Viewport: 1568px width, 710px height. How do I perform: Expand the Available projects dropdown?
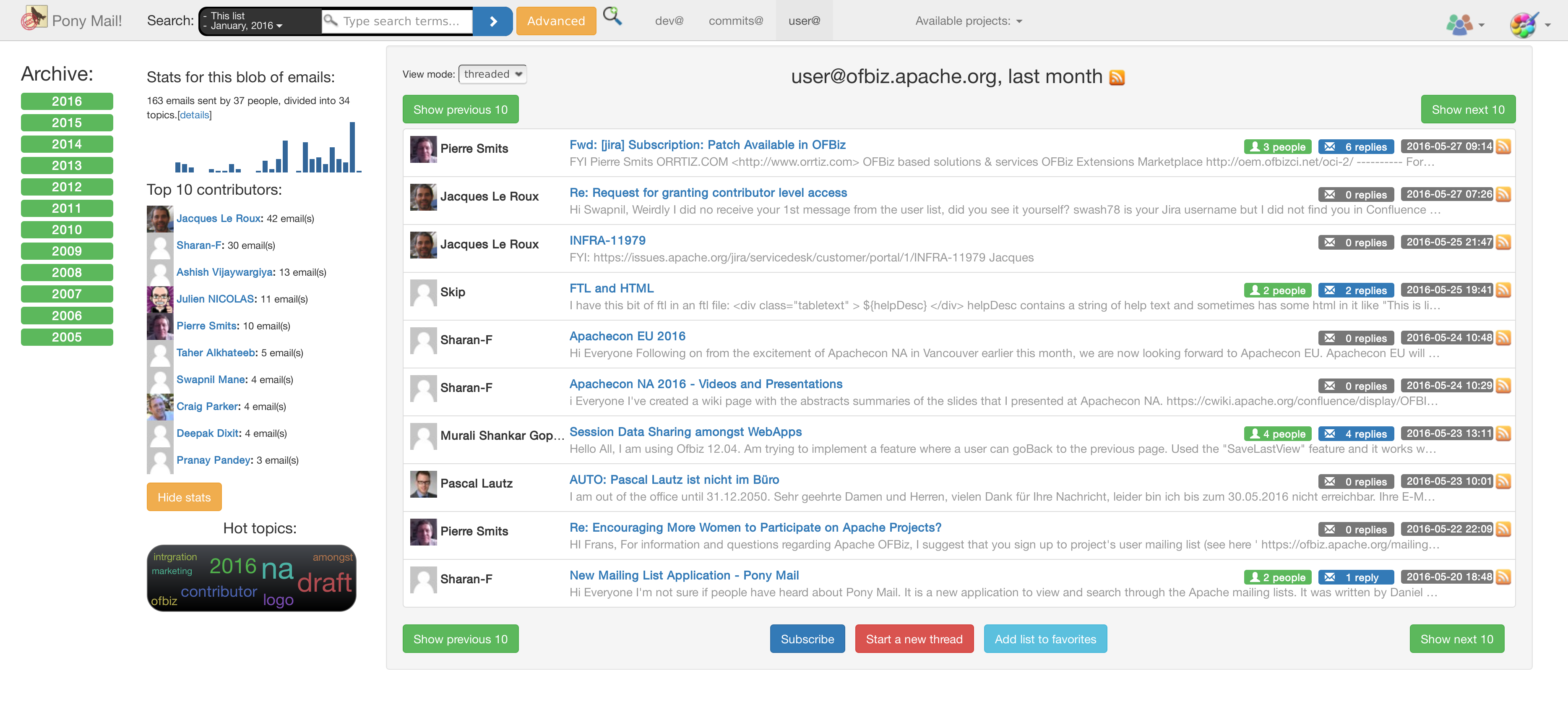click(x=968, y=21)
